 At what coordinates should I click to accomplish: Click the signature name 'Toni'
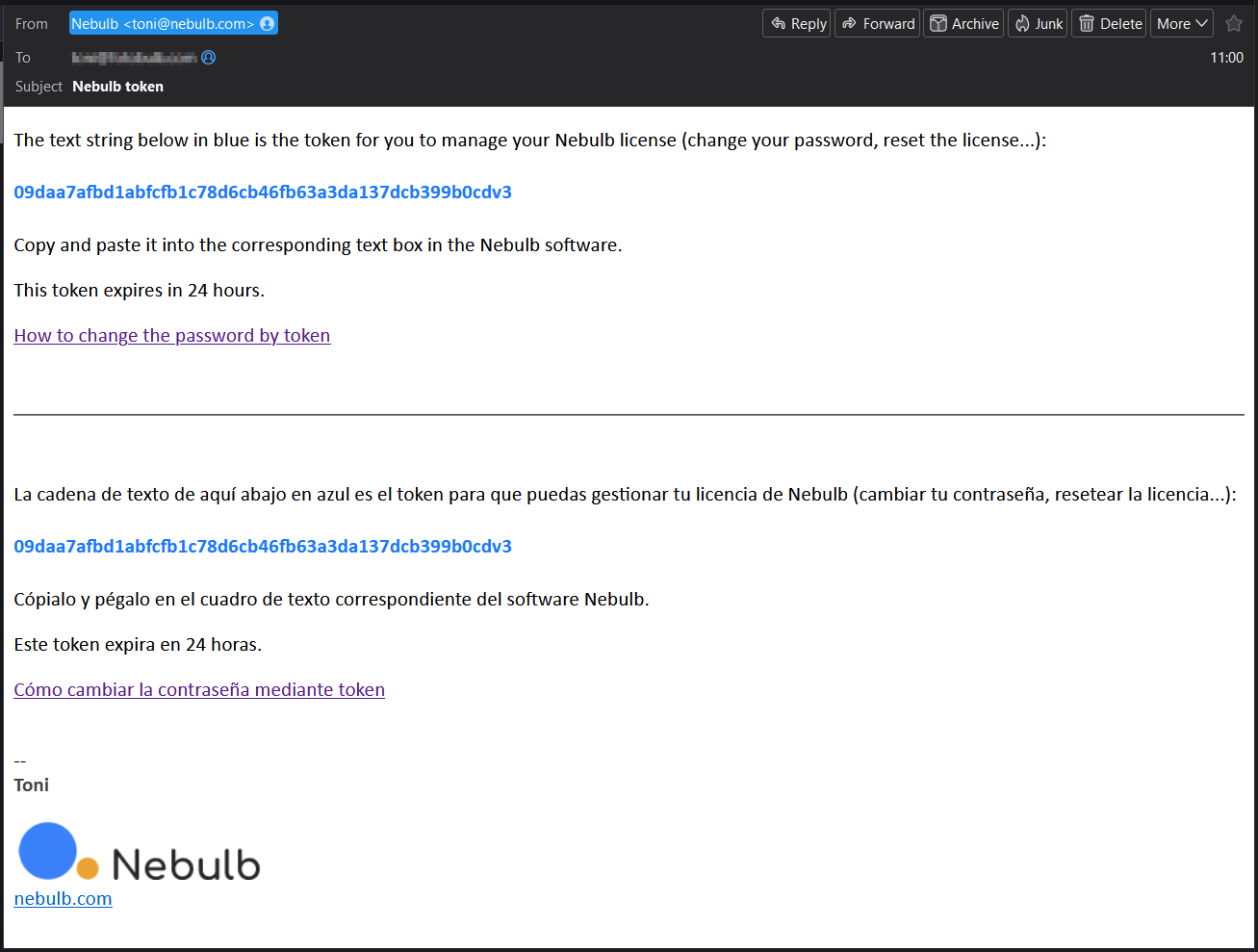pyautogui.click(x=31, y=785)
